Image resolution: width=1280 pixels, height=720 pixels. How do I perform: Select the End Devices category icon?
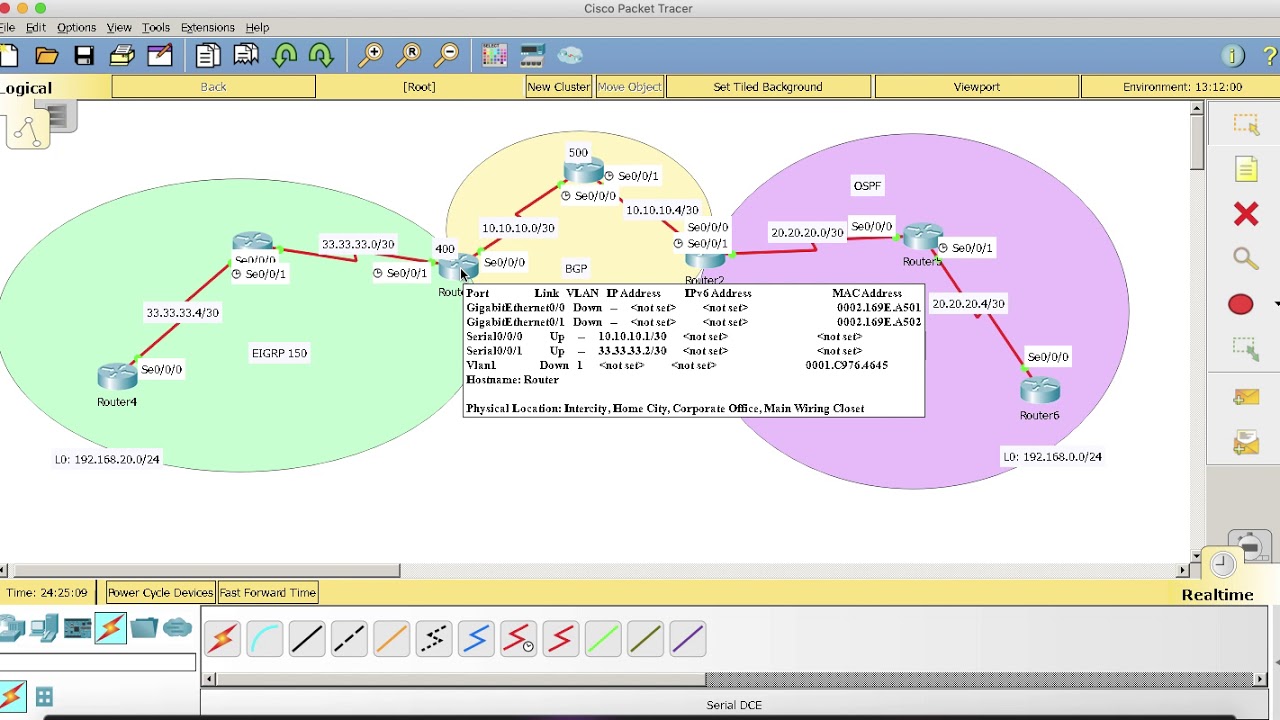tap(43, 628)
